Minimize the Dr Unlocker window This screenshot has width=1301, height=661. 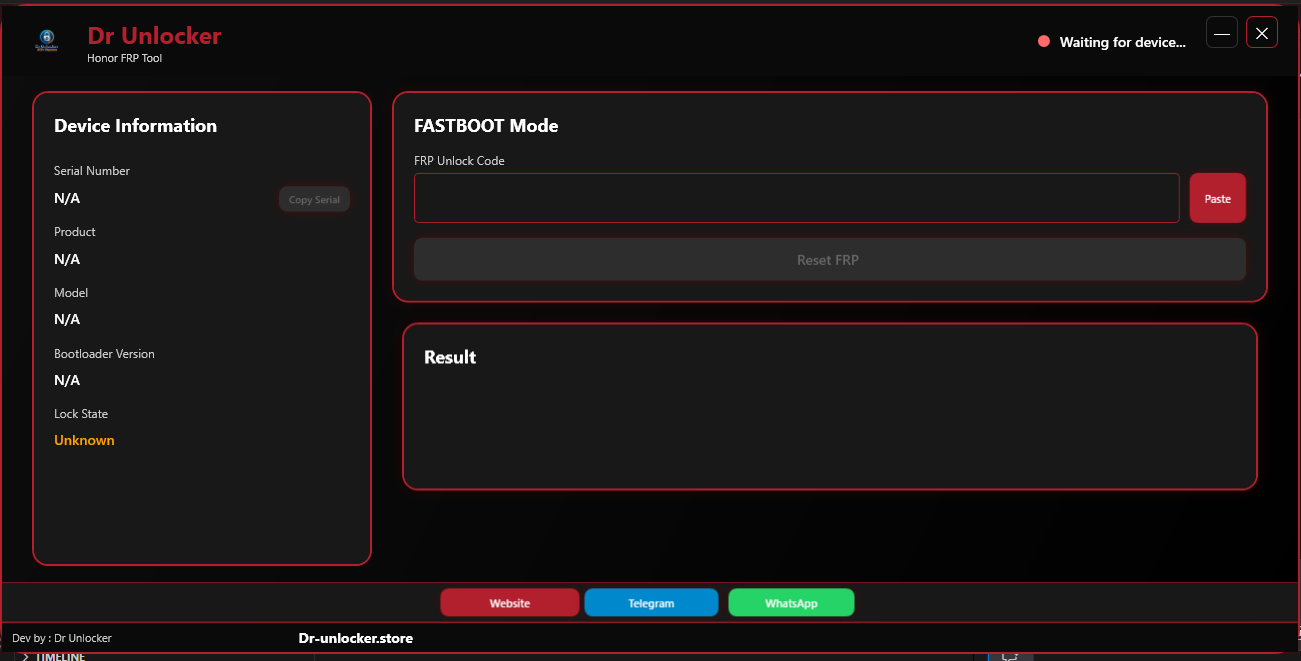pos(1222,33)
